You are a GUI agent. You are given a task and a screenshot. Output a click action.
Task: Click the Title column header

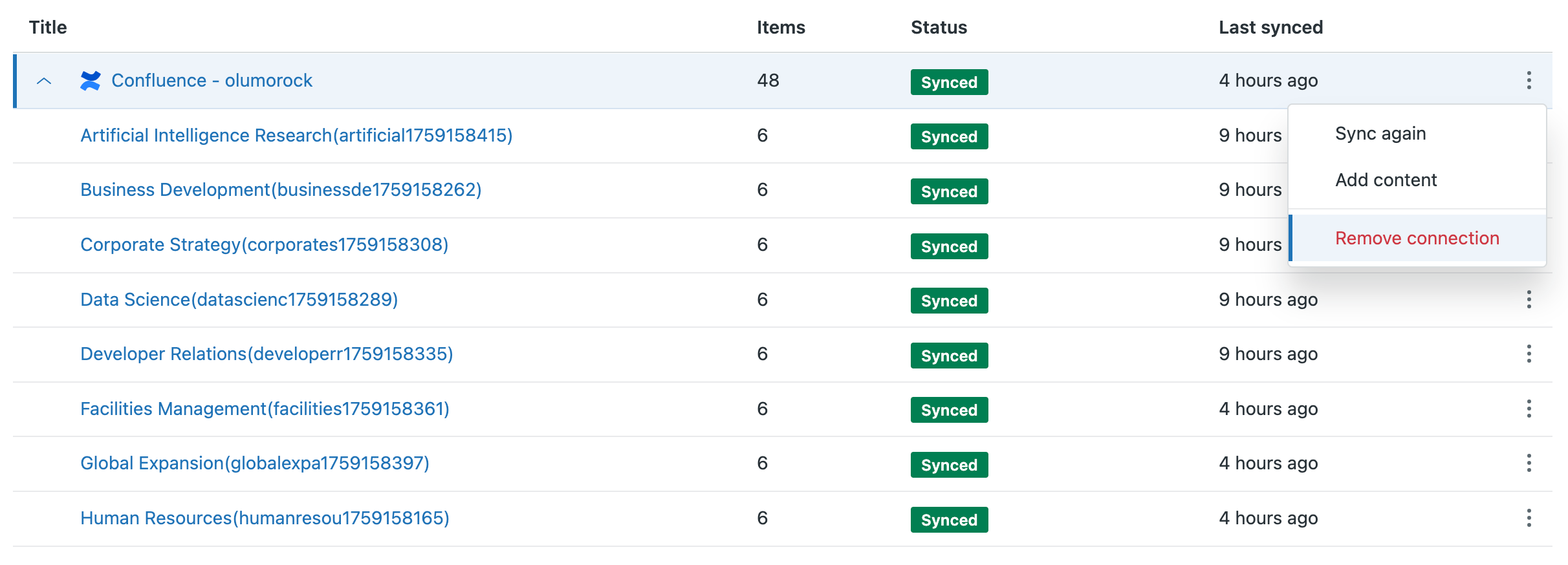pos(48,27)
